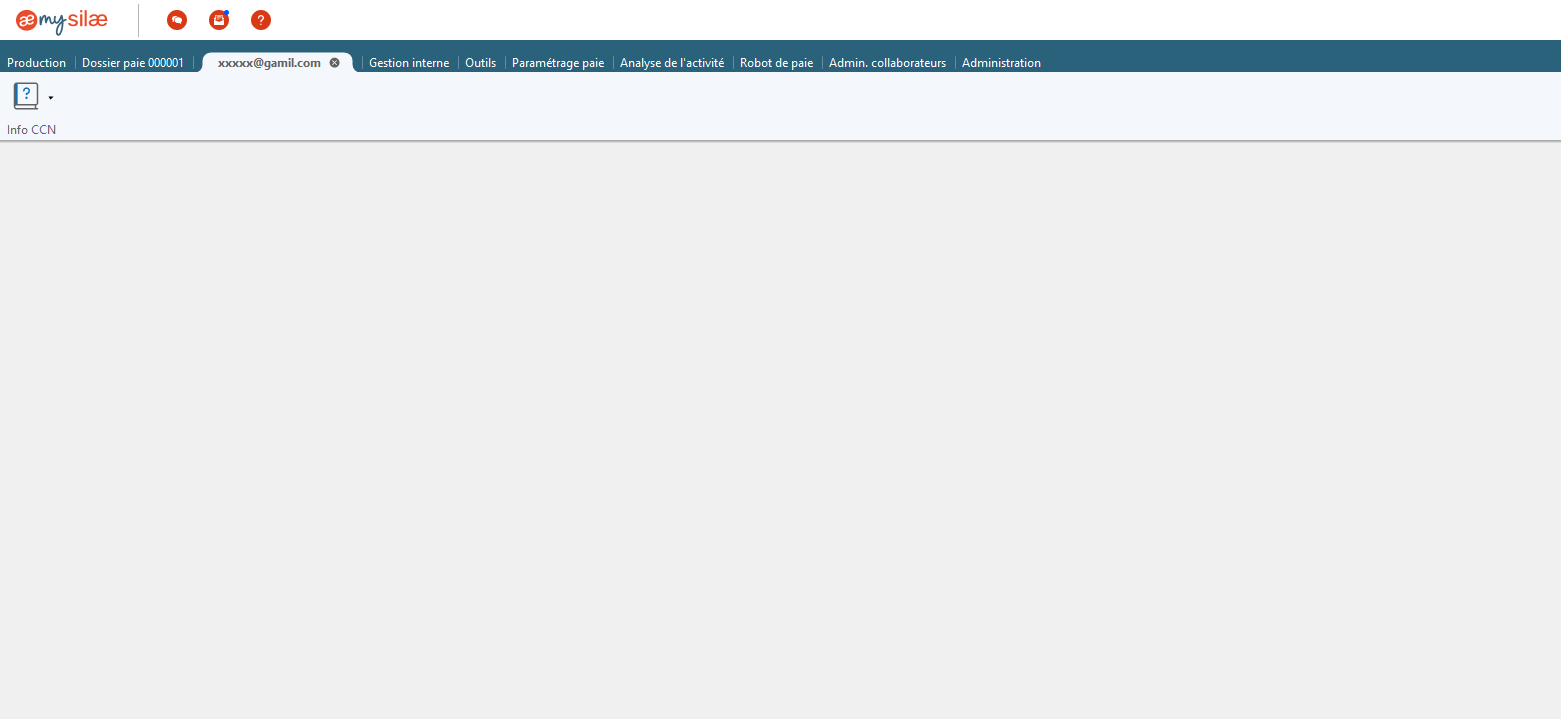
Task: Select the xxxxx@gamil.com tab
Action: [x=269, y=62]
